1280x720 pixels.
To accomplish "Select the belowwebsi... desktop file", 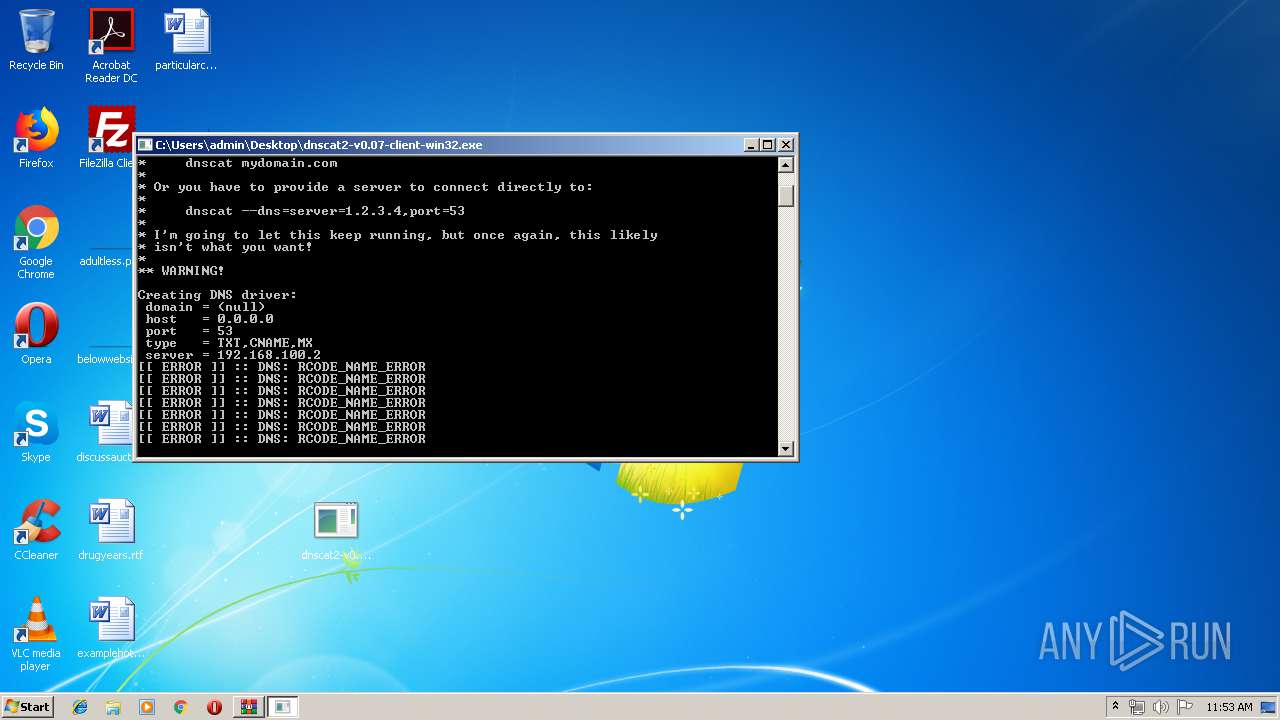I will pyautogui.click(x=106, y=359).
